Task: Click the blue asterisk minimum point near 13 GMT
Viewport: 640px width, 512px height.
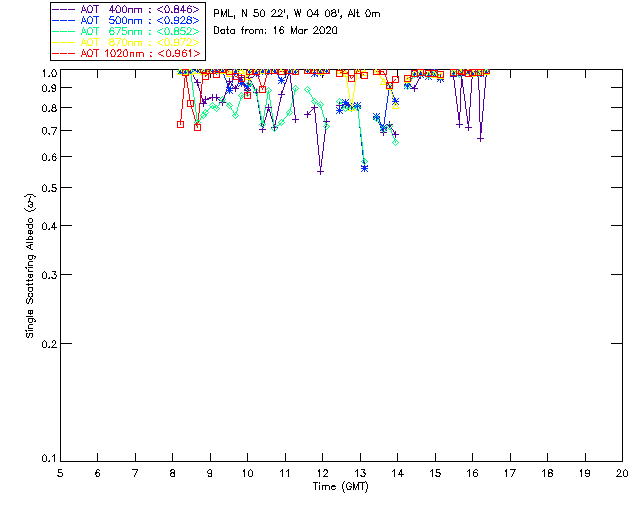Action: point(364,168)
